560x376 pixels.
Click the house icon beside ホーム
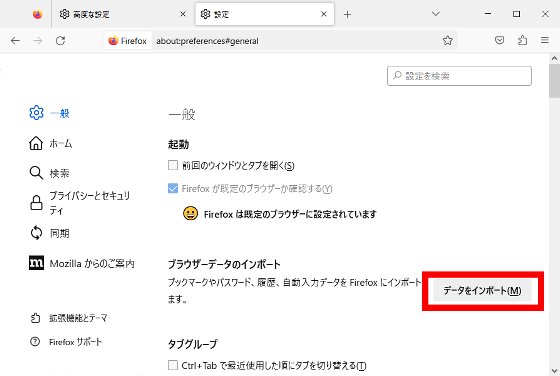pos(36,143)
